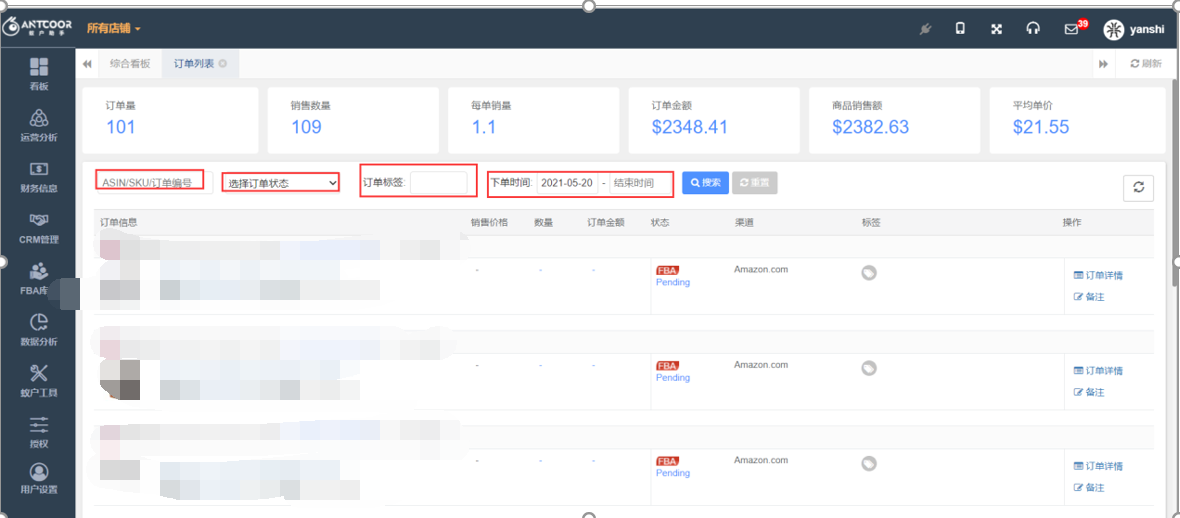Open mail inbox with 39 badge
Image resolution: width=1180 pixels, height=518 pixels.
click(x=1072, y=29)
